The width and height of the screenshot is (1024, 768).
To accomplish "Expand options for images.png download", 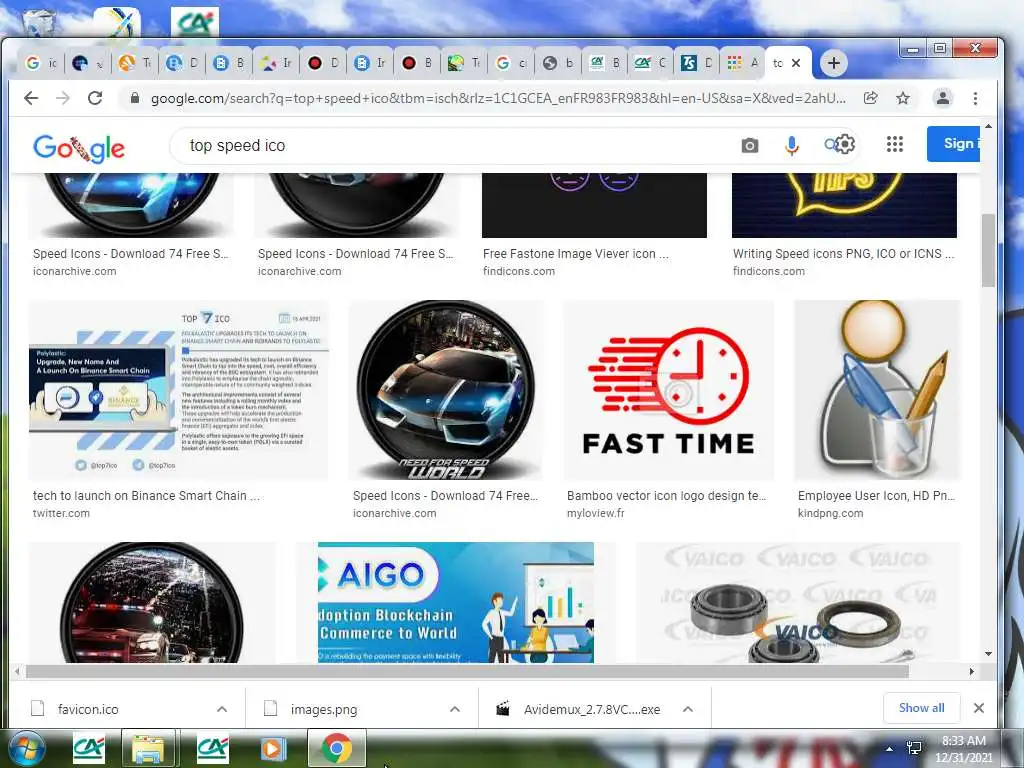I will 455,709.
